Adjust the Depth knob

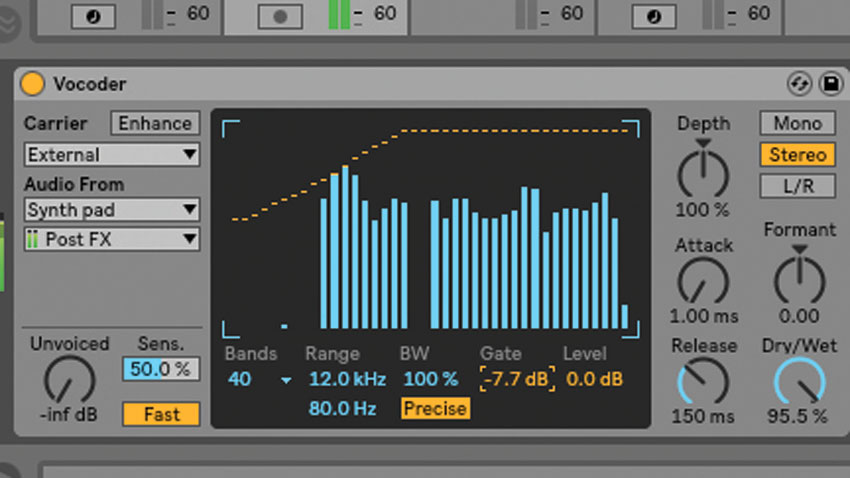tap(703, 173)
